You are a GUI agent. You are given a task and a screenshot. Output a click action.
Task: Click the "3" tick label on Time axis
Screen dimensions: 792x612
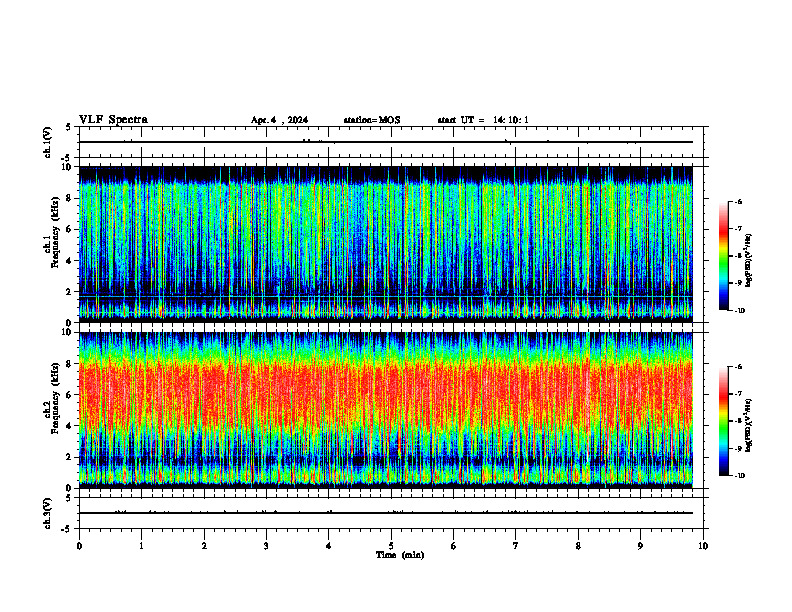pyautogui.click(x=266, y=546)
